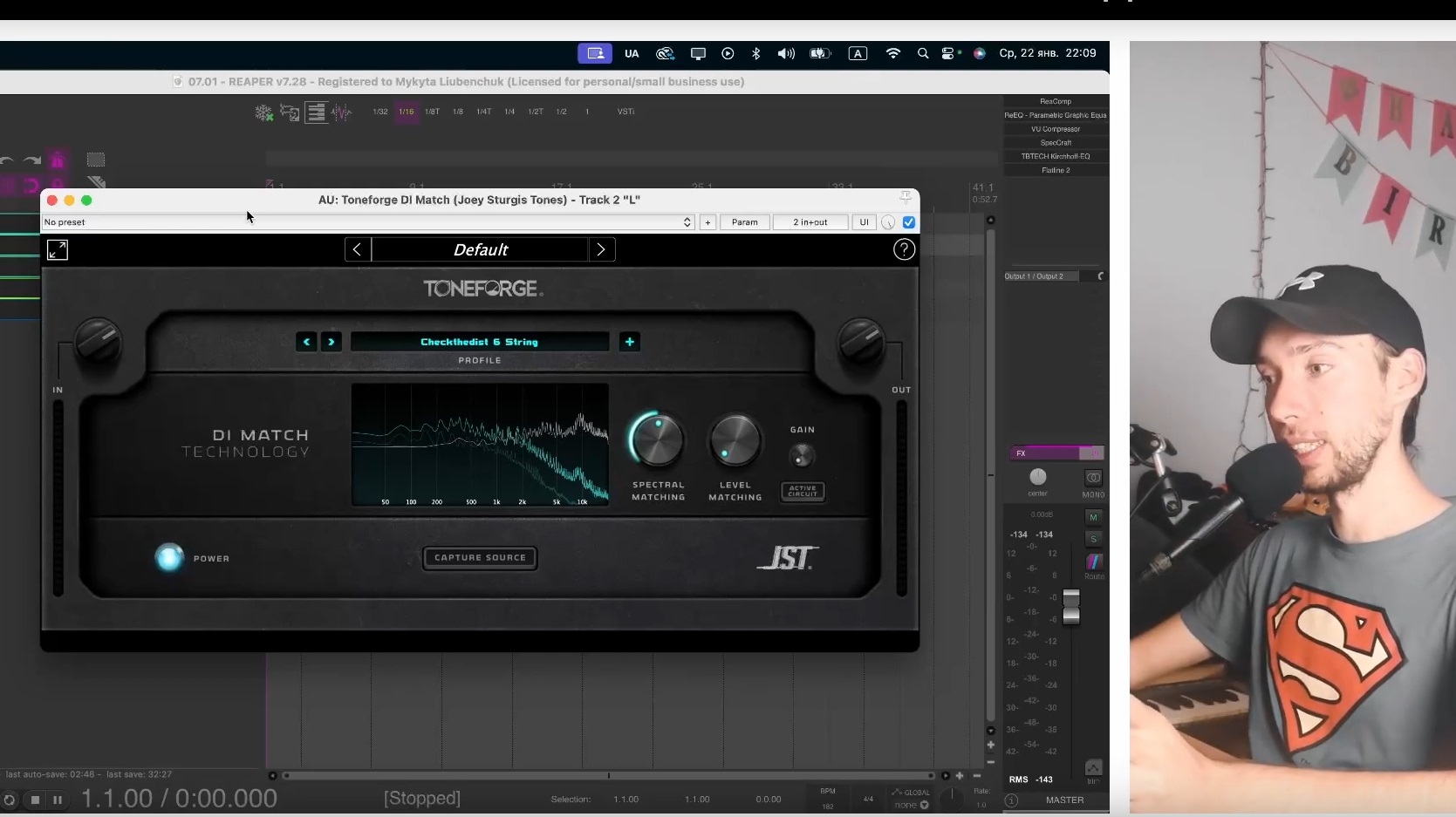The width and height of the screenshot is (1456, 817).
Task: Click the Bluetooth icon in menu bar
Action: click(755, 53)
